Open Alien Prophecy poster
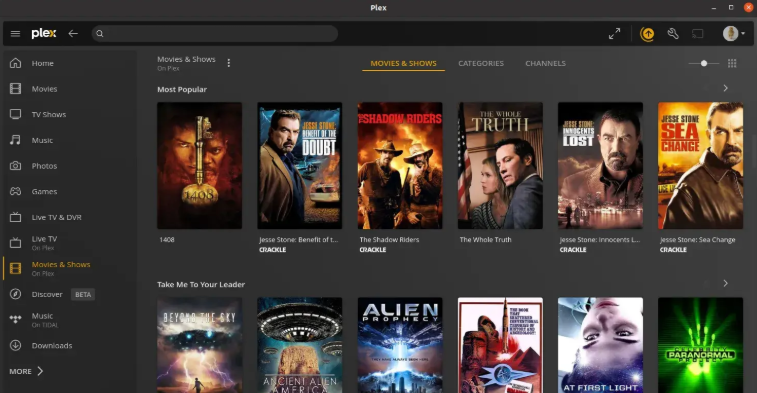757x393 pixels. [400, 345]
